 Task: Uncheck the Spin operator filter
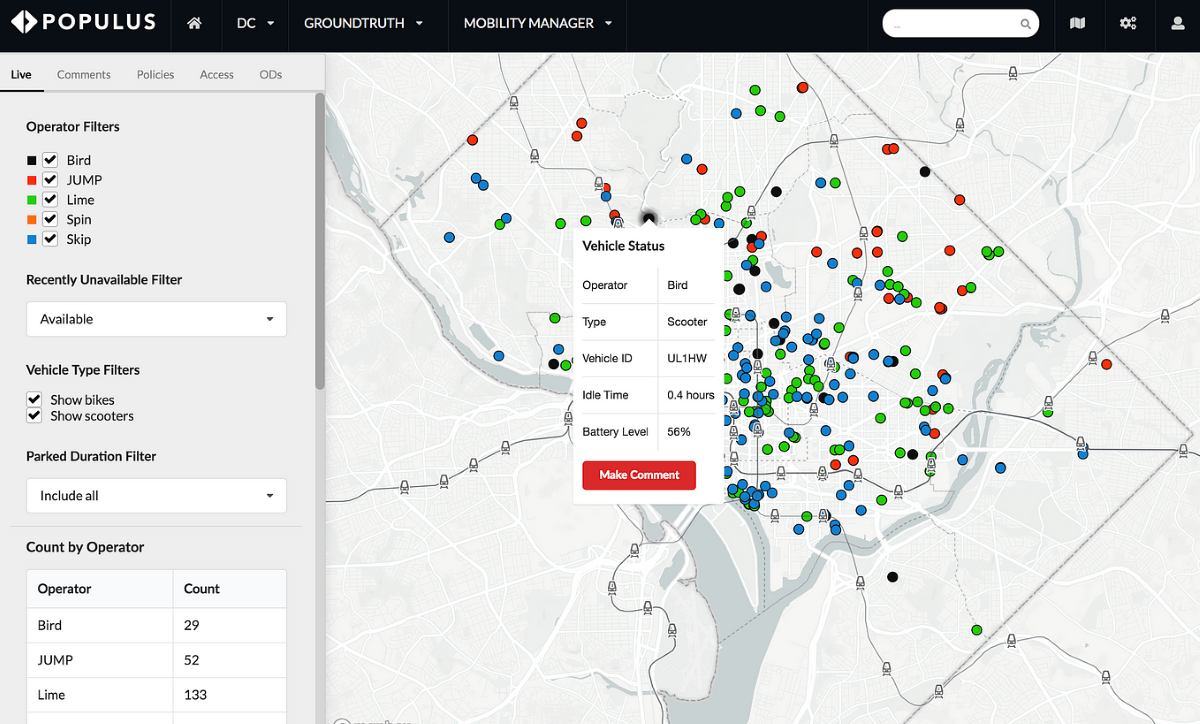click(x=50, y=219)
